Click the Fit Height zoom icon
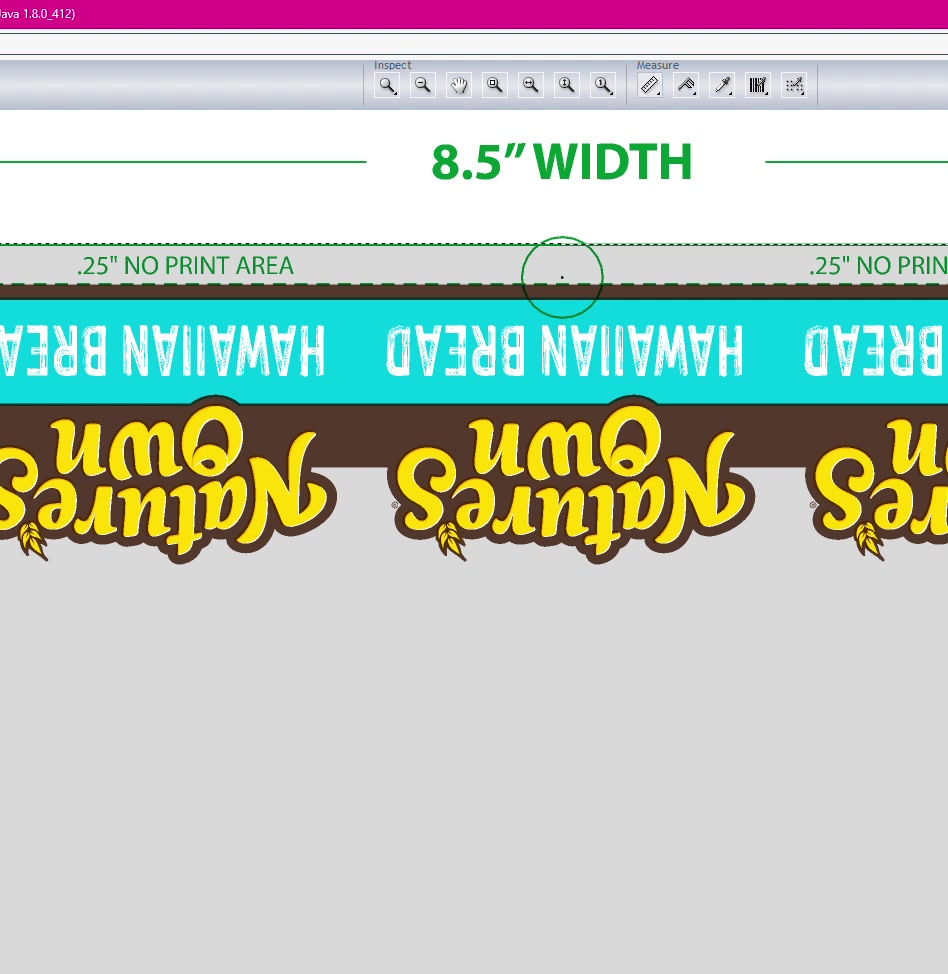 (566, 85)
